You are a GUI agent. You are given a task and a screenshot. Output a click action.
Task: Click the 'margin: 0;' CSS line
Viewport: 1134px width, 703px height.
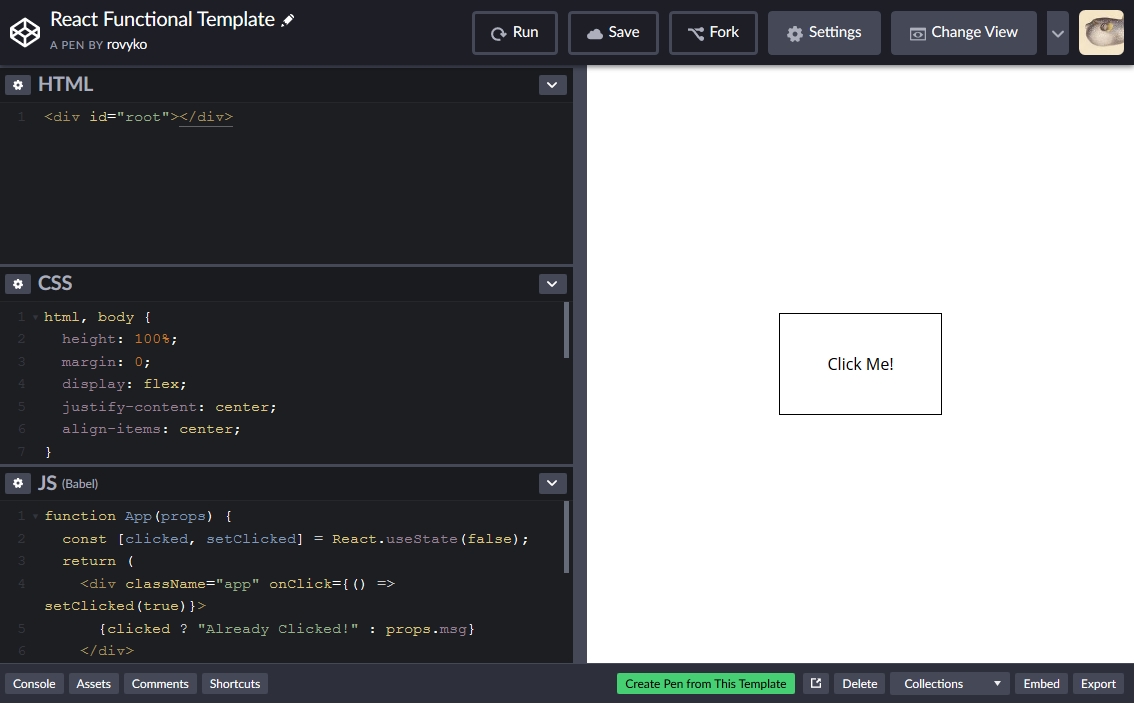coord(106,362)
